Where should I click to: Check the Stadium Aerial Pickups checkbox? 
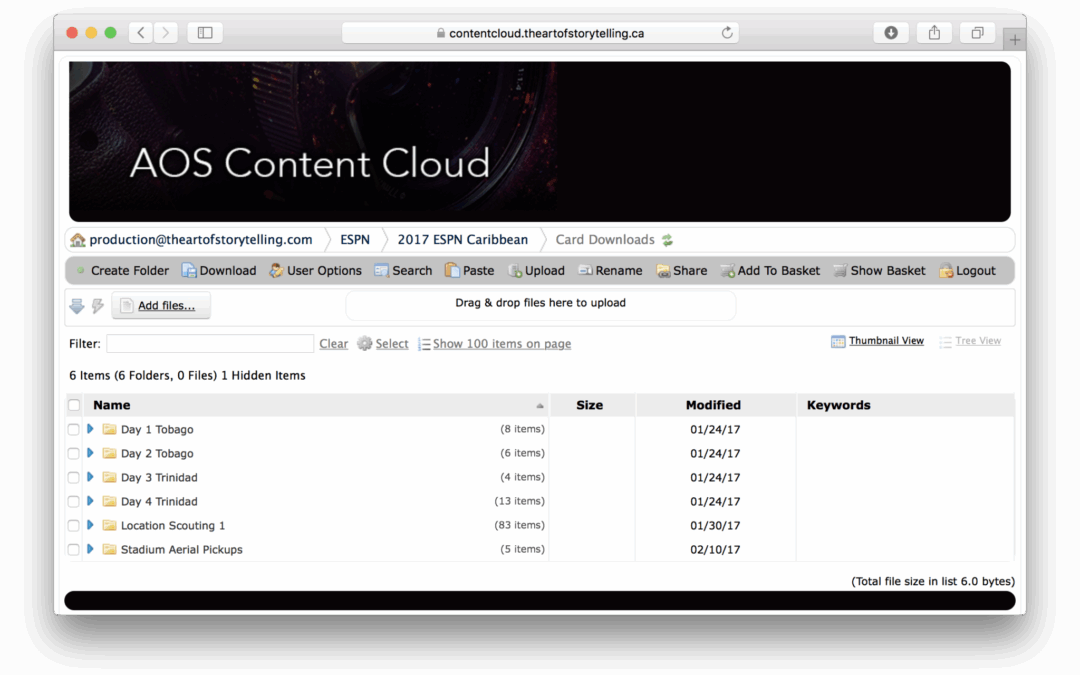coord(73,550)
